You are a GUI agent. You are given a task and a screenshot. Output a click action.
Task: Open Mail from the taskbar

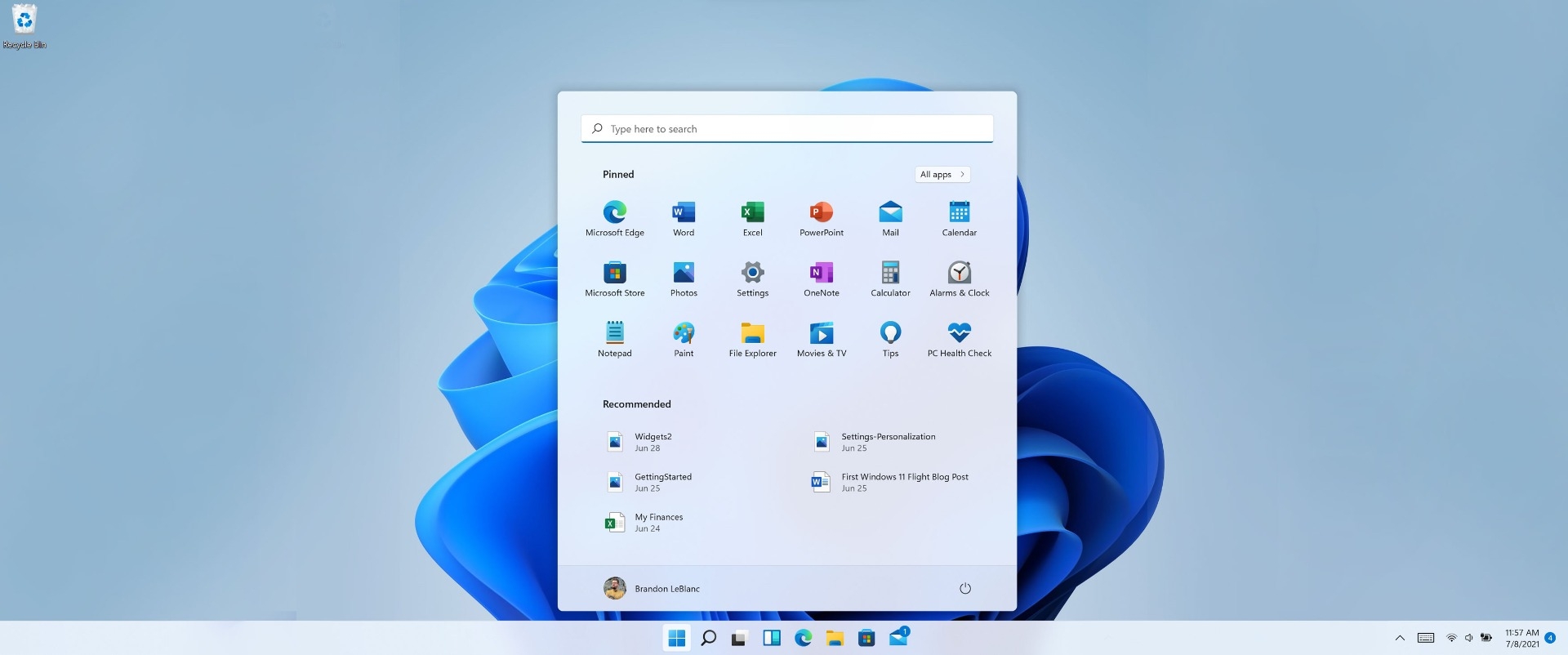click(x=899, y=637)
